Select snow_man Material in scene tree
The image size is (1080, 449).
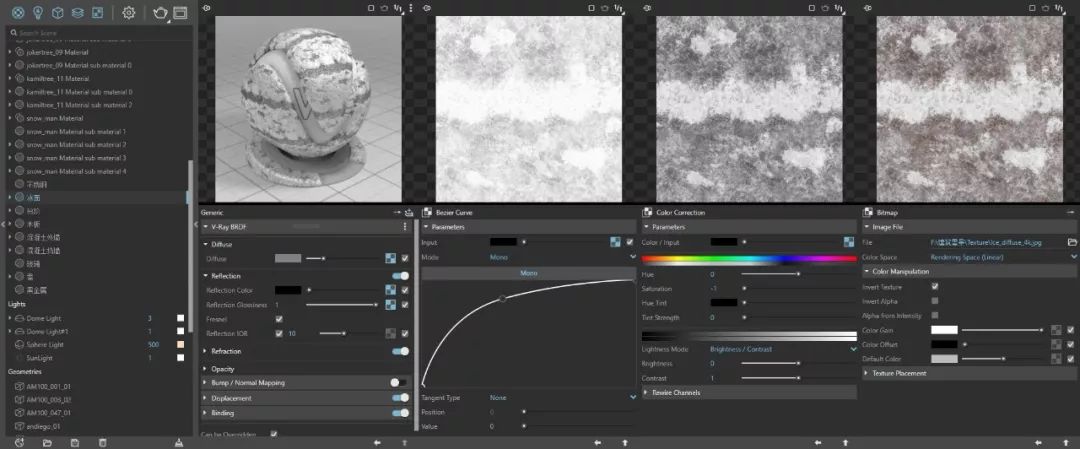point(55,118)
